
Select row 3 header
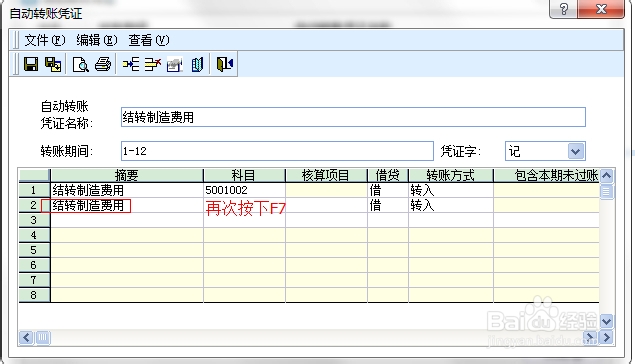34,220
